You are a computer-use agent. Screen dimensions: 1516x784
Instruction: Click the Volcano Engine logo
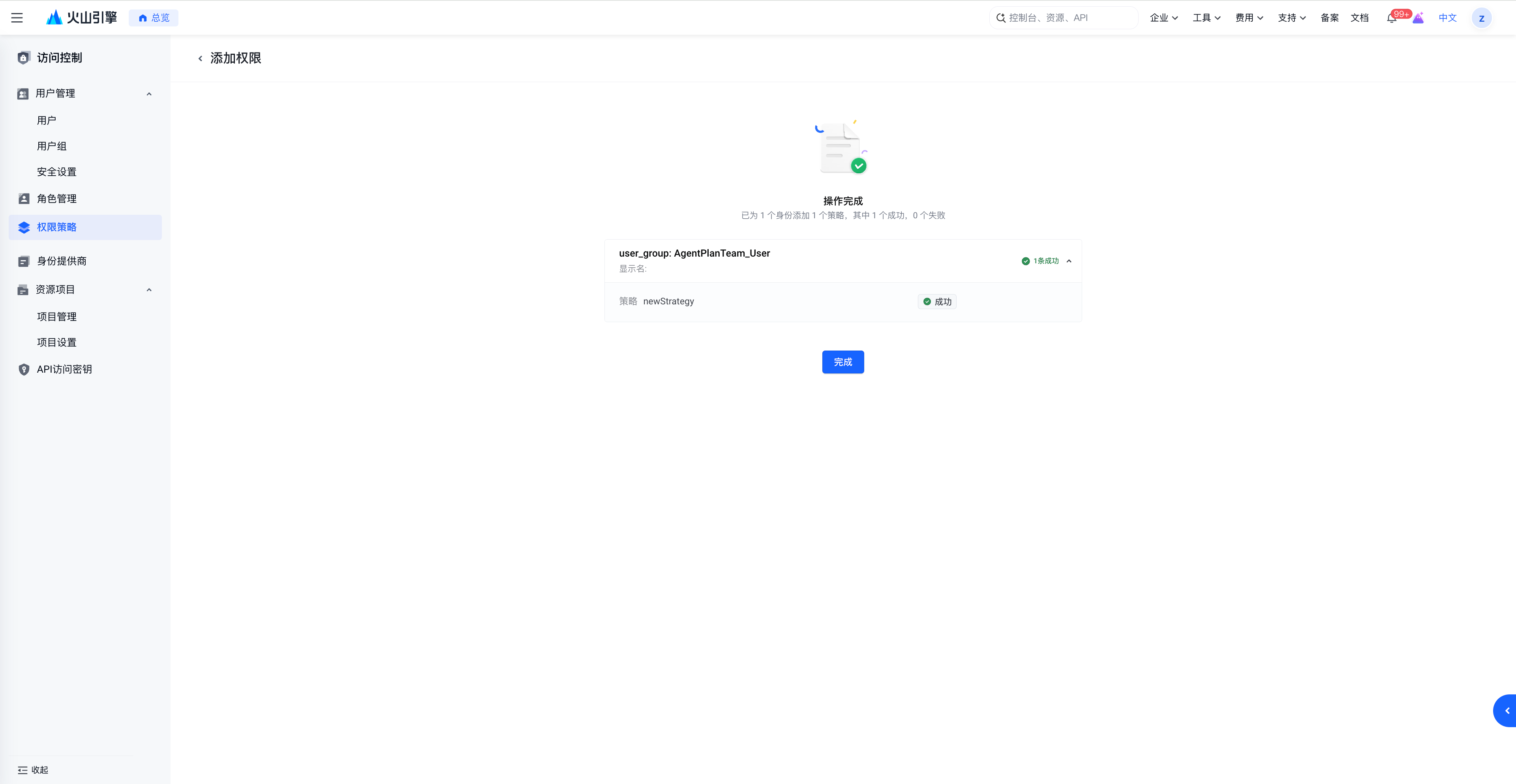pos(82,18)
